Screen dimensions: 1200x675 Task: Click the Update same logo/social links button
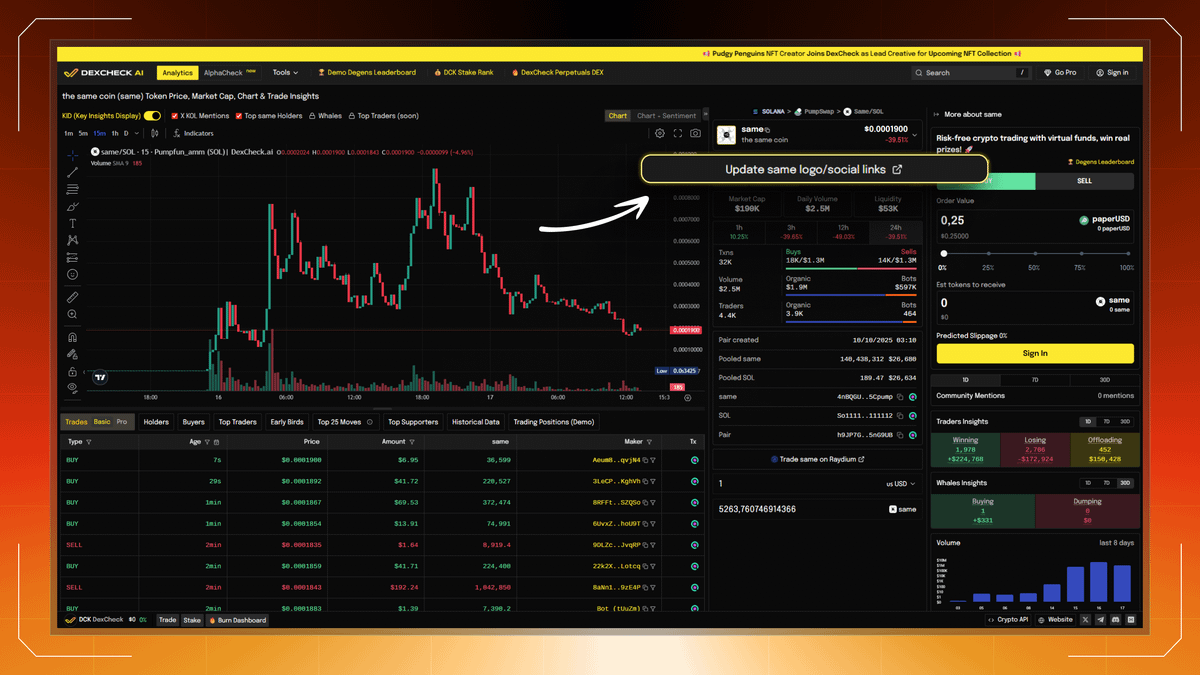pos(815,169)
